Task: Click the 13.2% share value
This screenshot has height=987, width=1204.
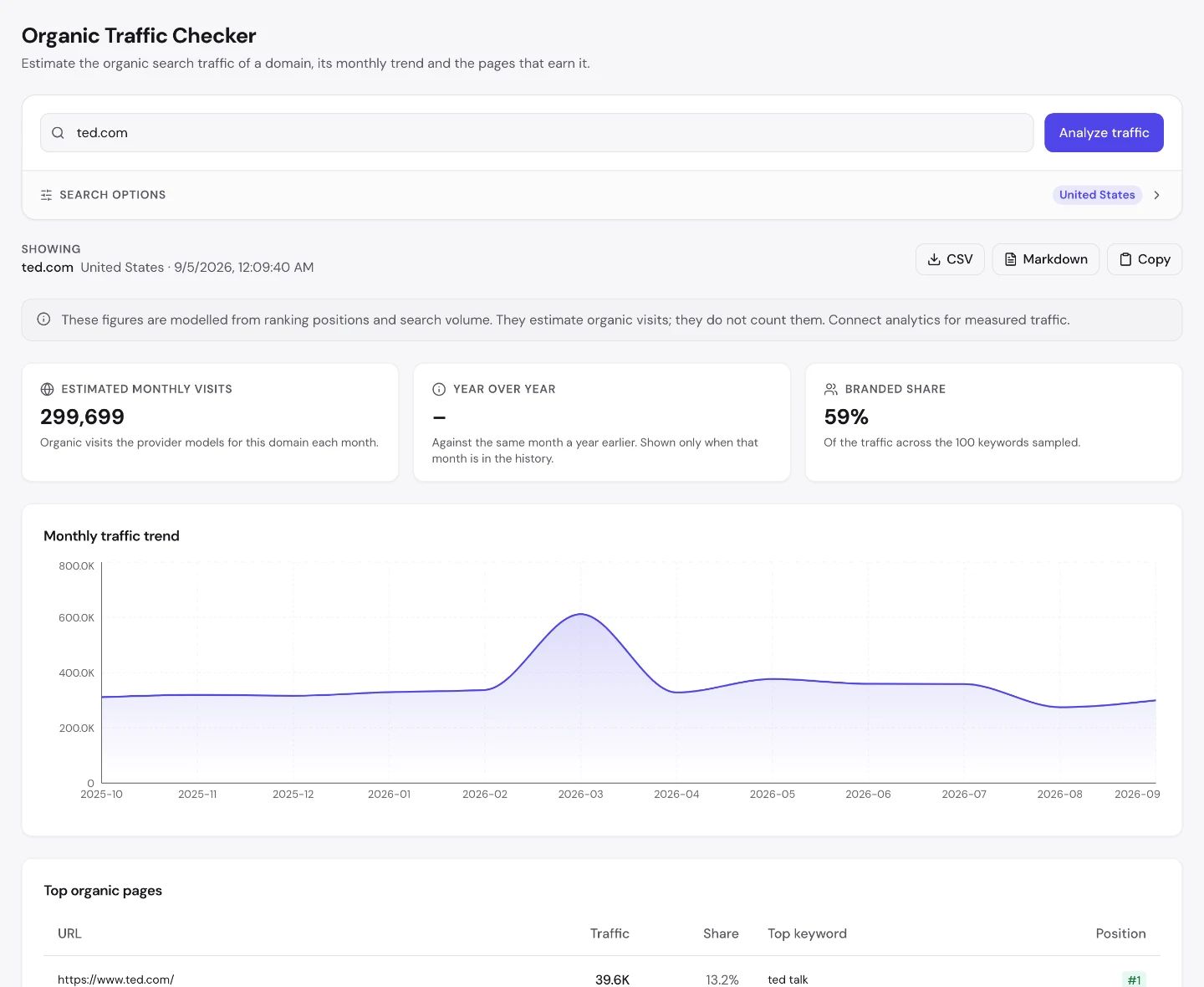Action: 722,979
